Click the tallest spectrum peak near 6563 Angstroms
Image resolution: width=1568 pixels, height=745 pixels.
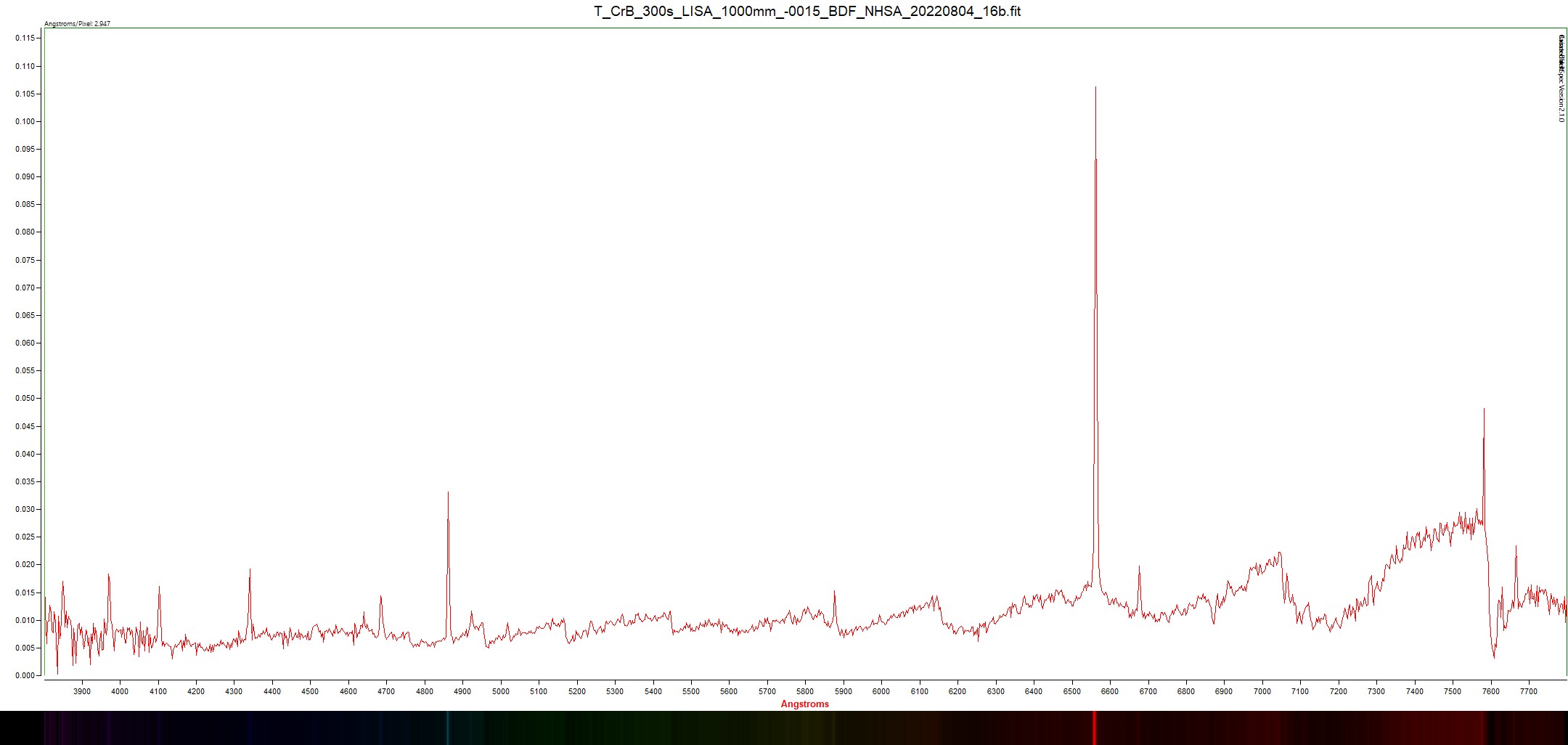1095,89
